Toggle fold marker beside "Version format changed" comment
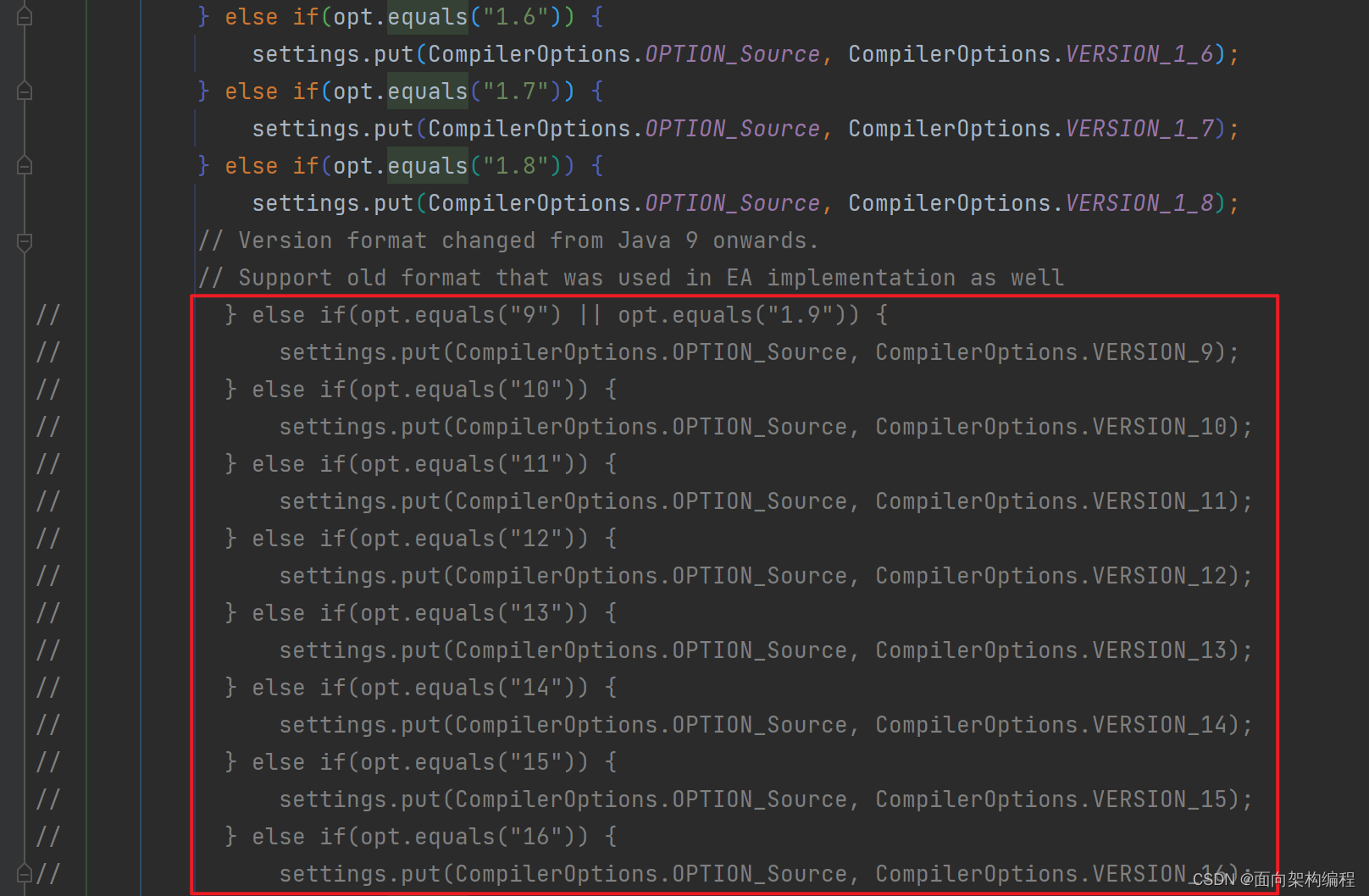The image size is (1369, 896). [x=25, y=242]
